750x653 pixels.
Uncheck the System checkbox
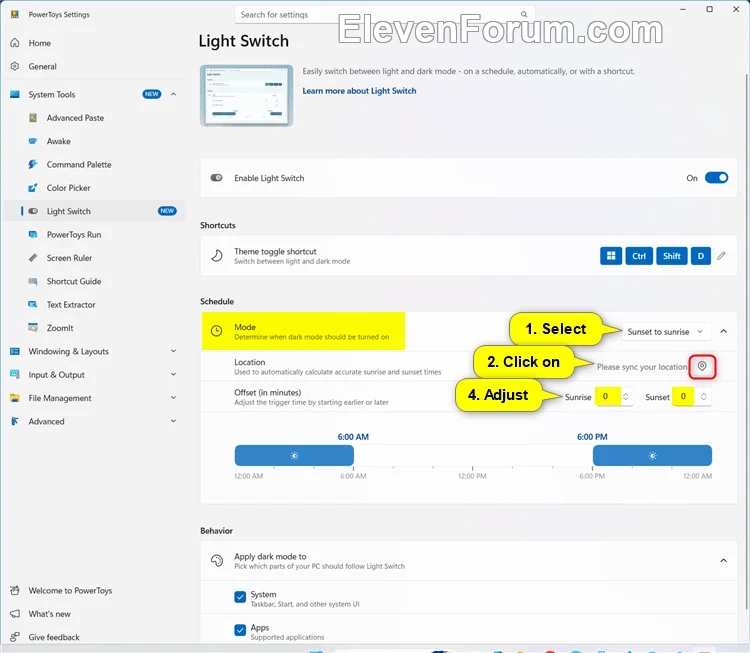point(240,597)
